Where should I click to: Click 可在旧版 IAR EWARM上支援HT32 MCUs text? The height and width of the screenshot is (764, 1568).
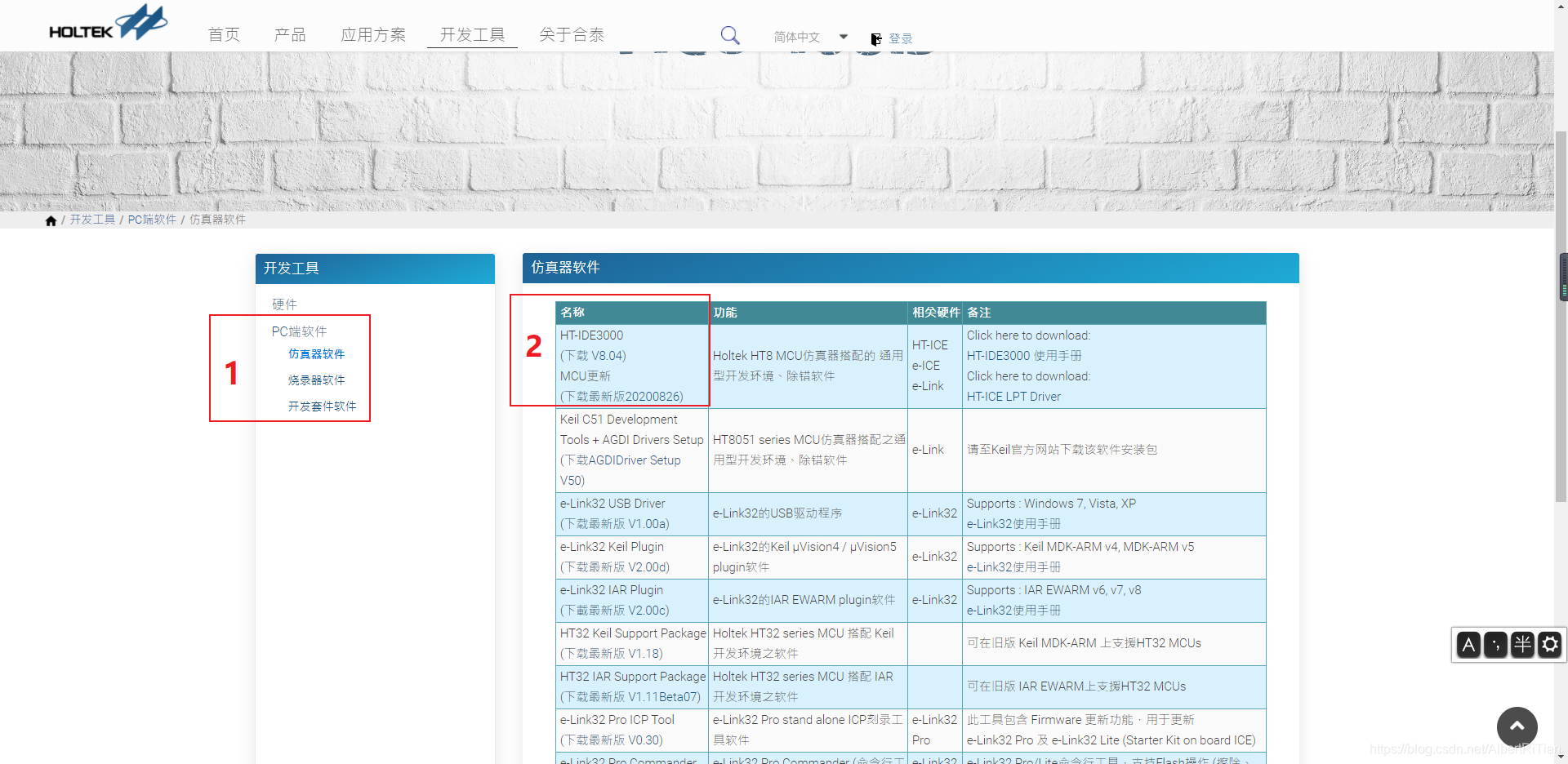pos(1076,686)
